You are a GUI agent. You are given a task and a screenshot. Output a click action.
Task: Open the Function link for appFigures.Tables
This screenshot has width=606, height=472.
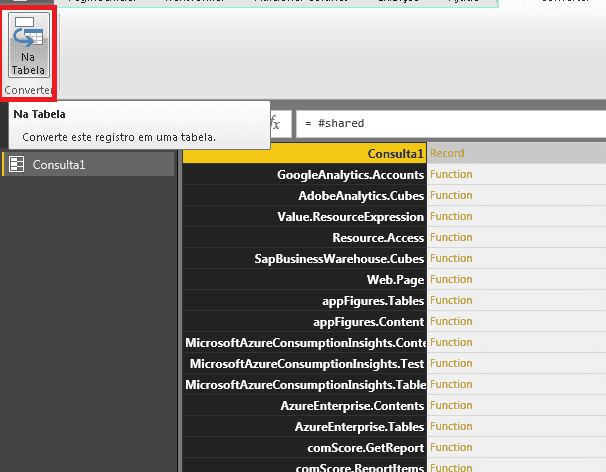click(451, 300)
